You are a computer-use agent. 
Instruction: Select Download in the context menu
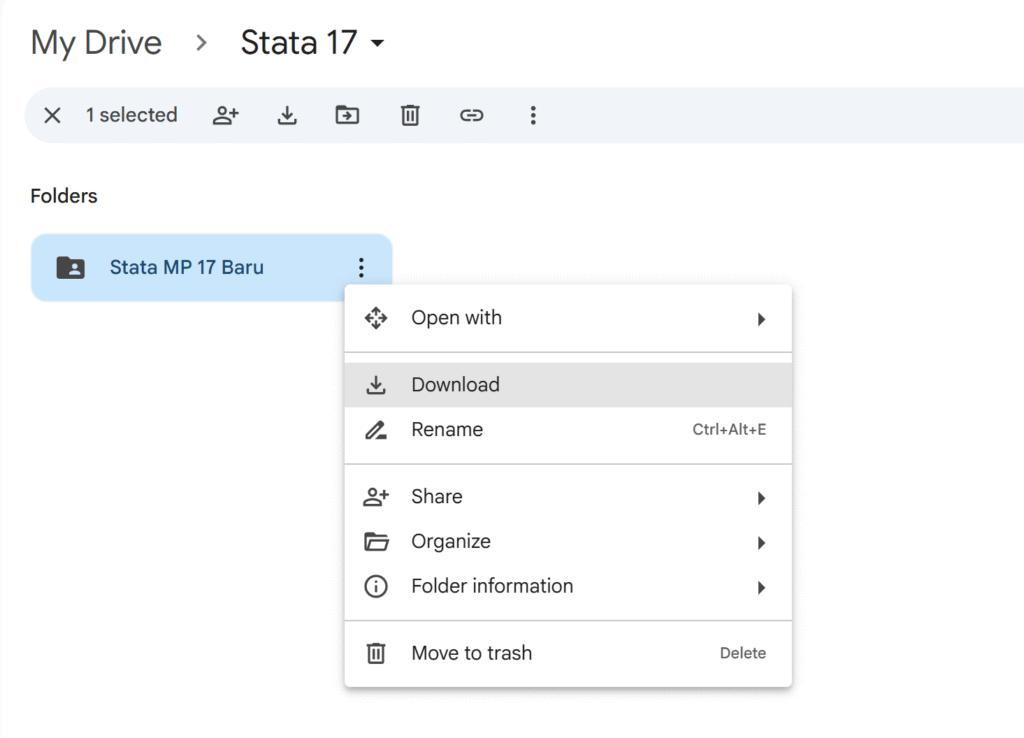tap(568, 385)
